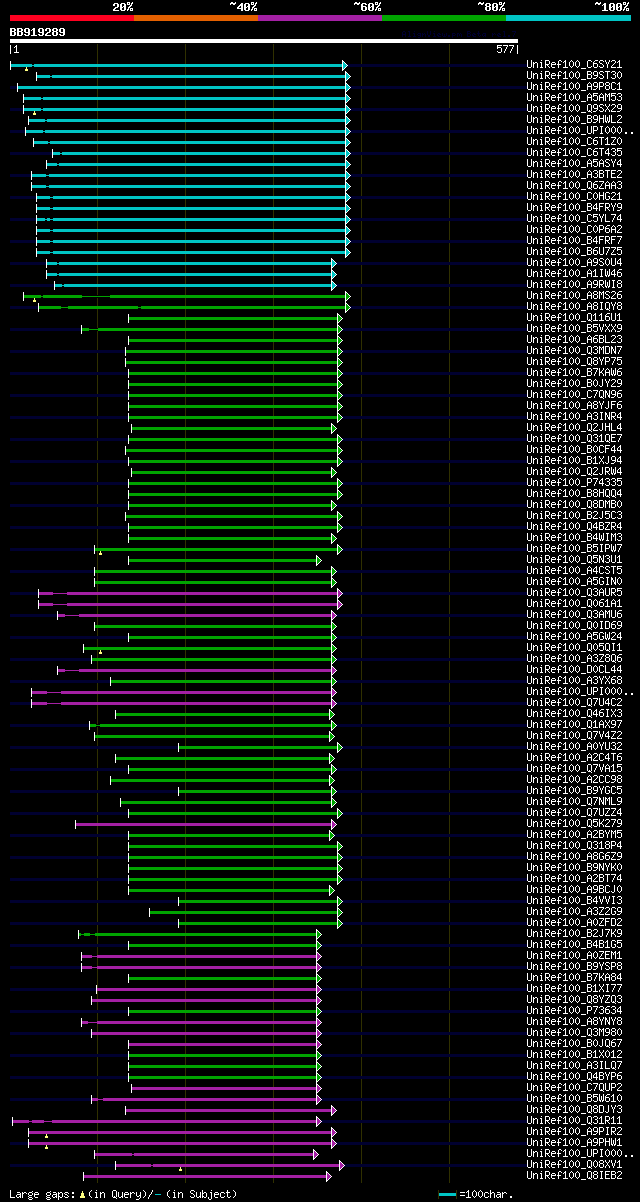This screenshot has height=1202, width=640.
Task: Click the green alignment bar for B2J7K9
Action: tap(200, 934)
